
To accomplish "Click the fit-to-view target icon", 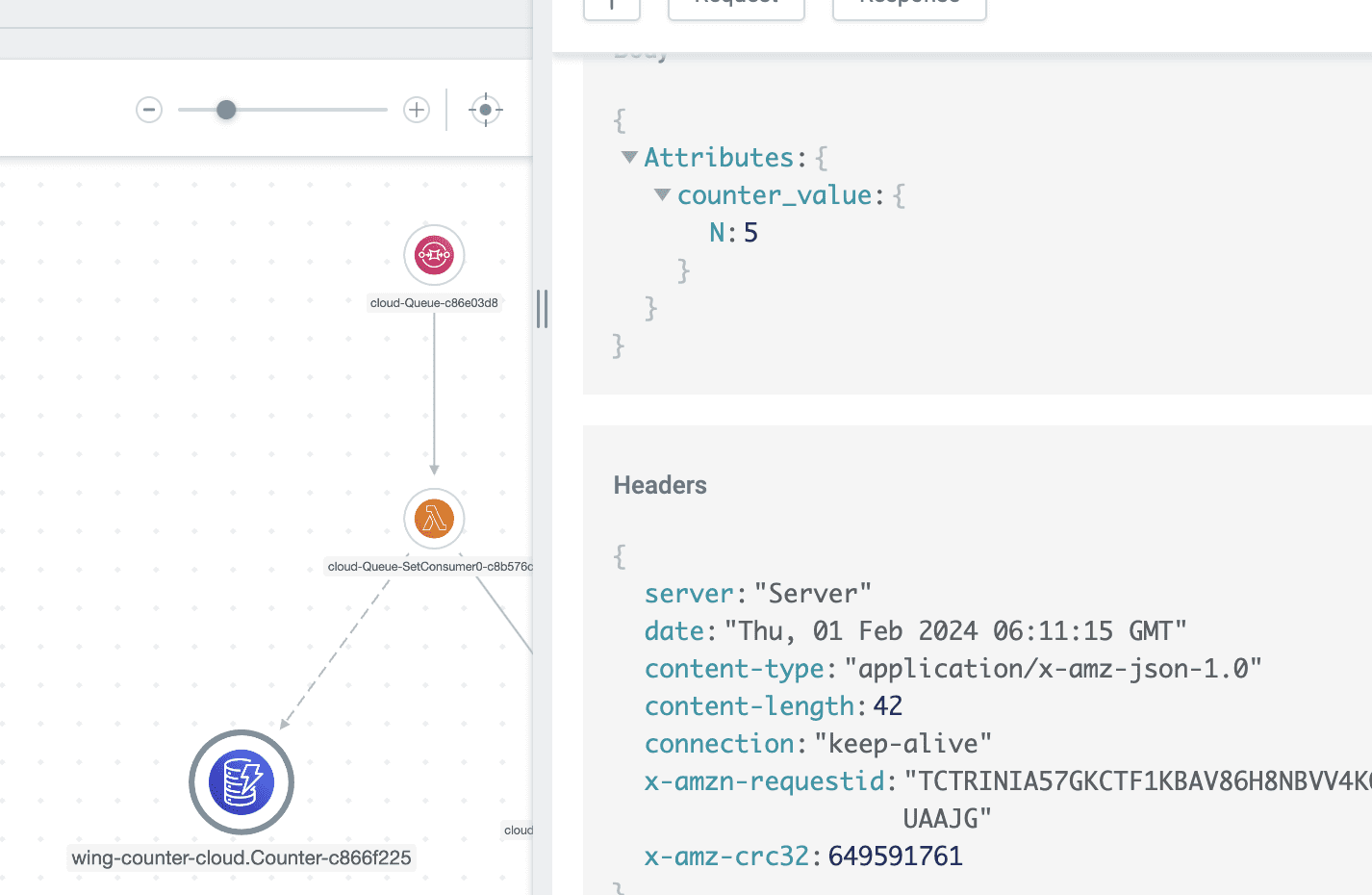I will 485,109.
